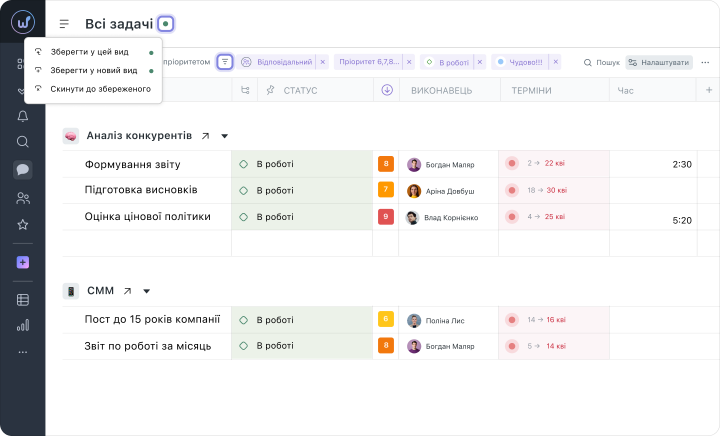Image resolution: width=720 pixels, height=436 pixels.
Task: Click priority 6 badge of Пост до 15 років
Action: (x=386, y=319)
